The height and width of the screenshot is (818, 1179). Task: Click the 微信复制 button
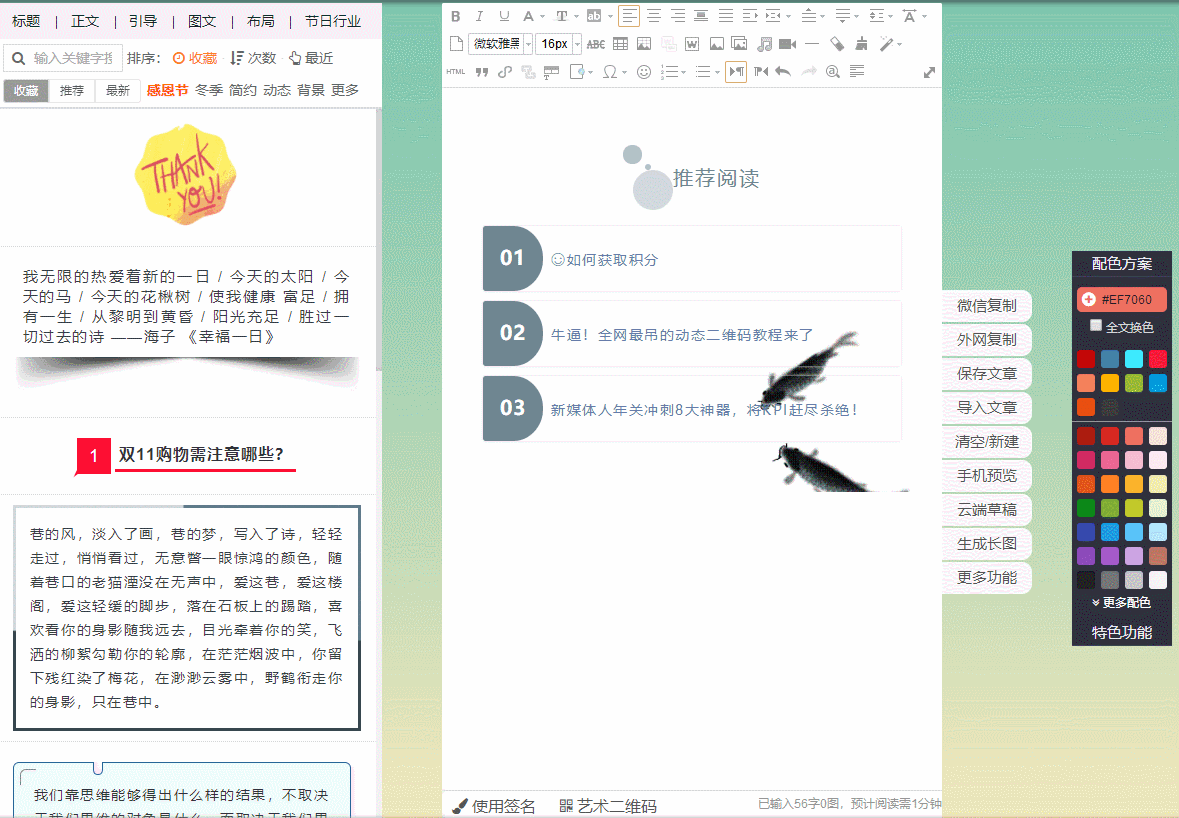pyautogui.click(x=986, y=306)
